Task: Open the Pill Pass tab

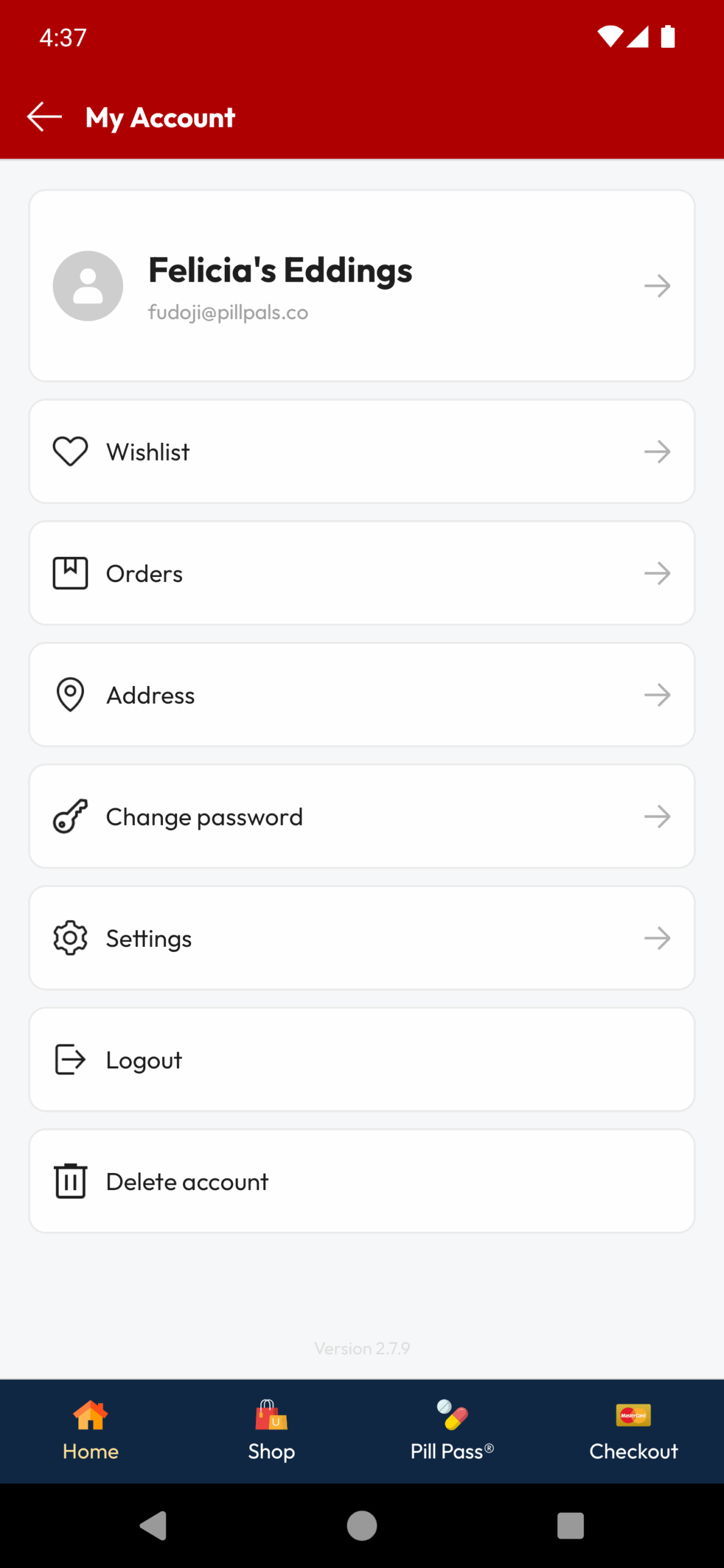Action: [452, 1431]
